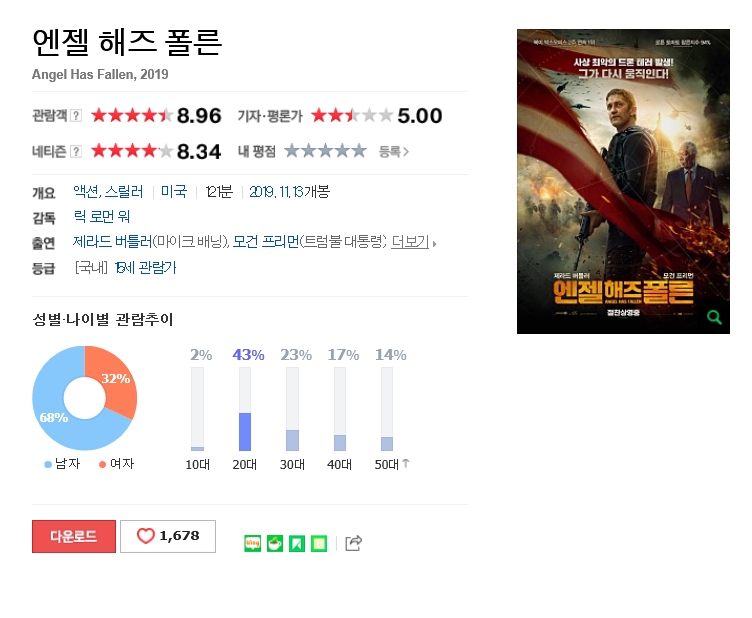Click the red 다운로드 button
The width and height of the screenshot is (752, 618).
[74, 536]
